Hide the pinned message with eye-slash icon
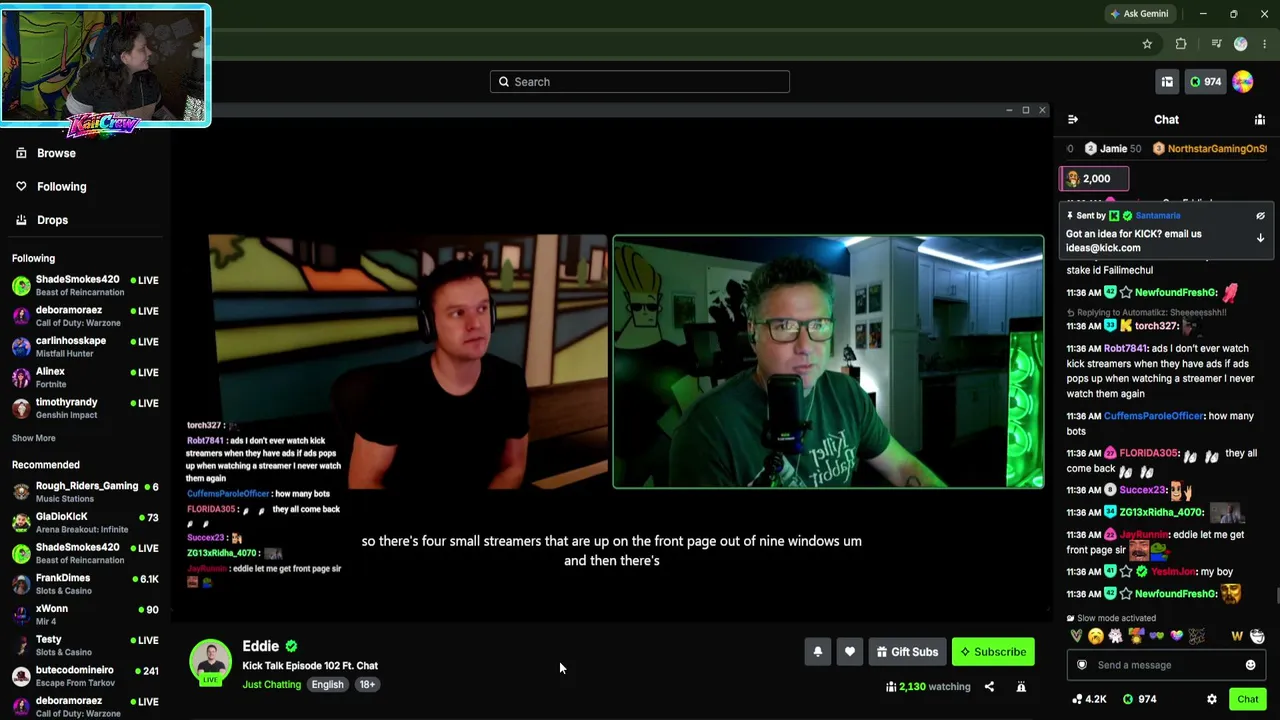Viewport: 1280px width, 720px height. [x=1260, y=216]
